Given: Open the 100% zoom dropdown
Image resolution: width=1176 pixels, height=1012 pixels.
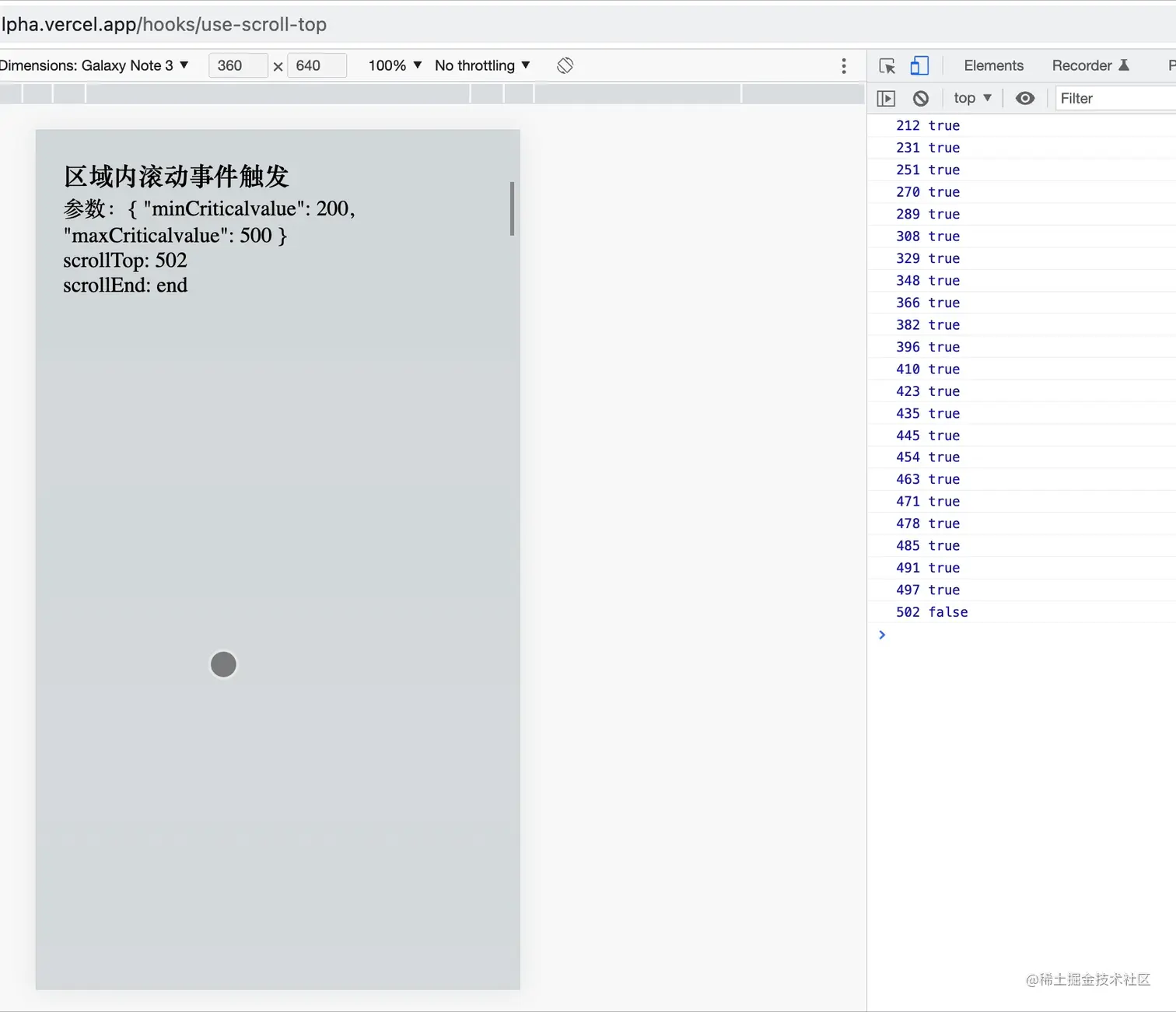Looking at the screenshot, I should point(393,65).
